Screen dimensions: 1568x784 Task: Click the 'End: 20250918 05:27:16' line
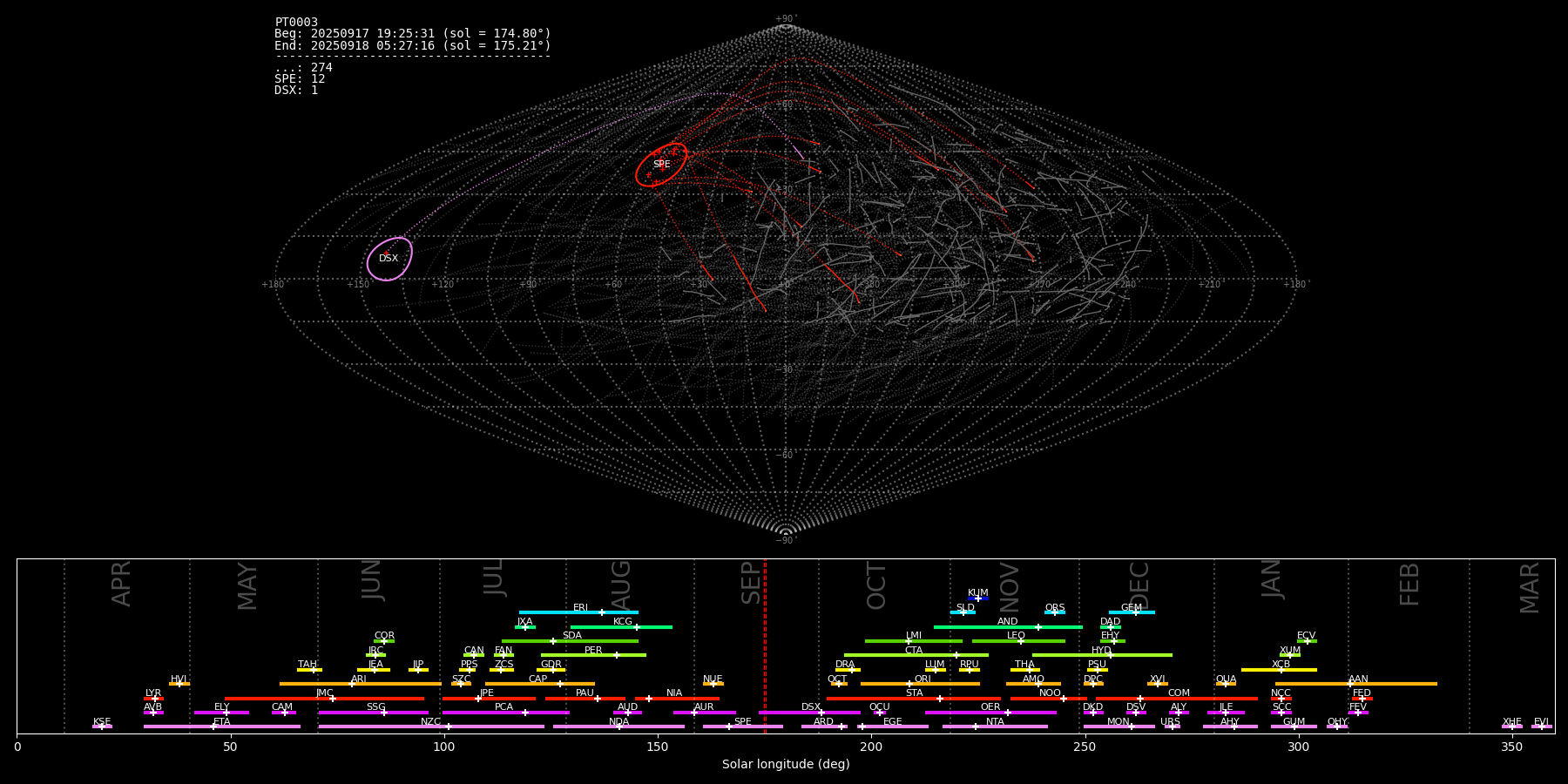pos(413,45)
